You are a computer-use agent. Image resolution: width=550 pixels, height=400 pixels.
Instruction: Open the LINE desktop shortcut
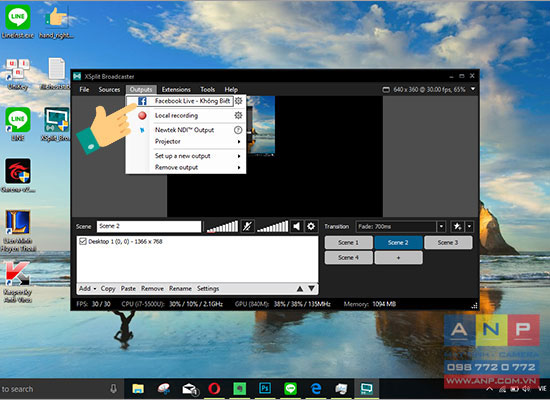(x=18, y=124)
